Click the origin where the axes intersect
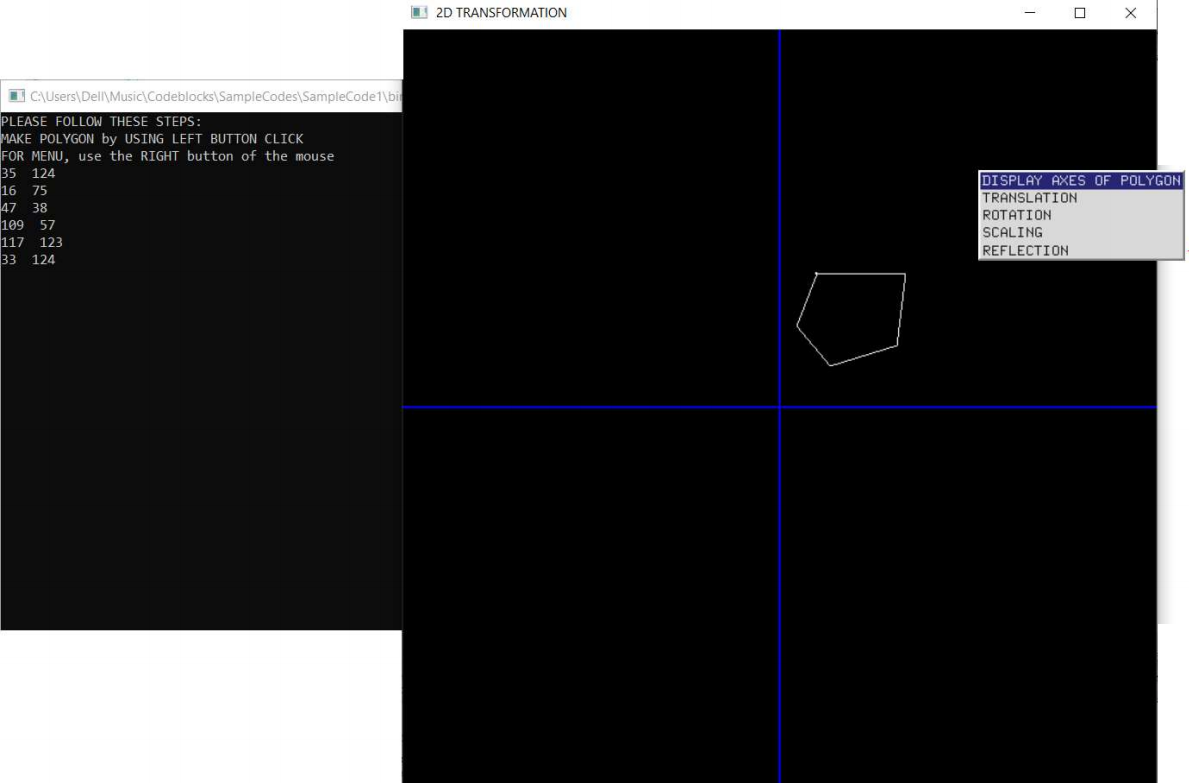The height and width of the screenshot is (783, 1189). click(779, 407)
